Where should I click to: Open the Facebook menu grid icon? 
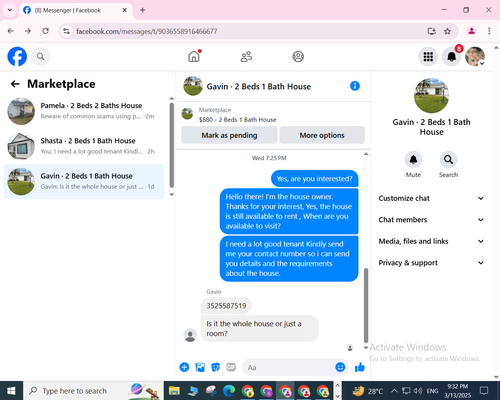428,57
